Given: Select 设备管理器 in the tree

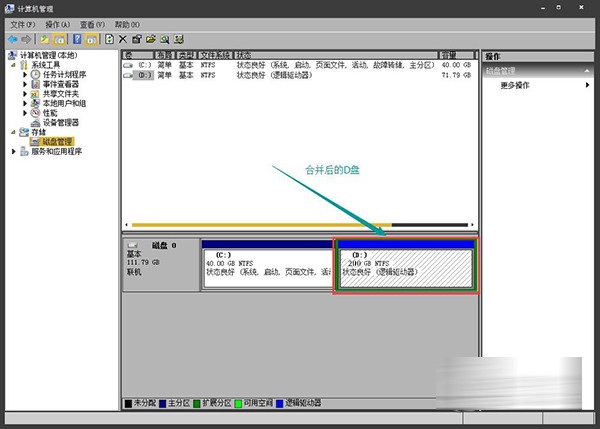Looking at the screenshot, I should click(61, 122).
